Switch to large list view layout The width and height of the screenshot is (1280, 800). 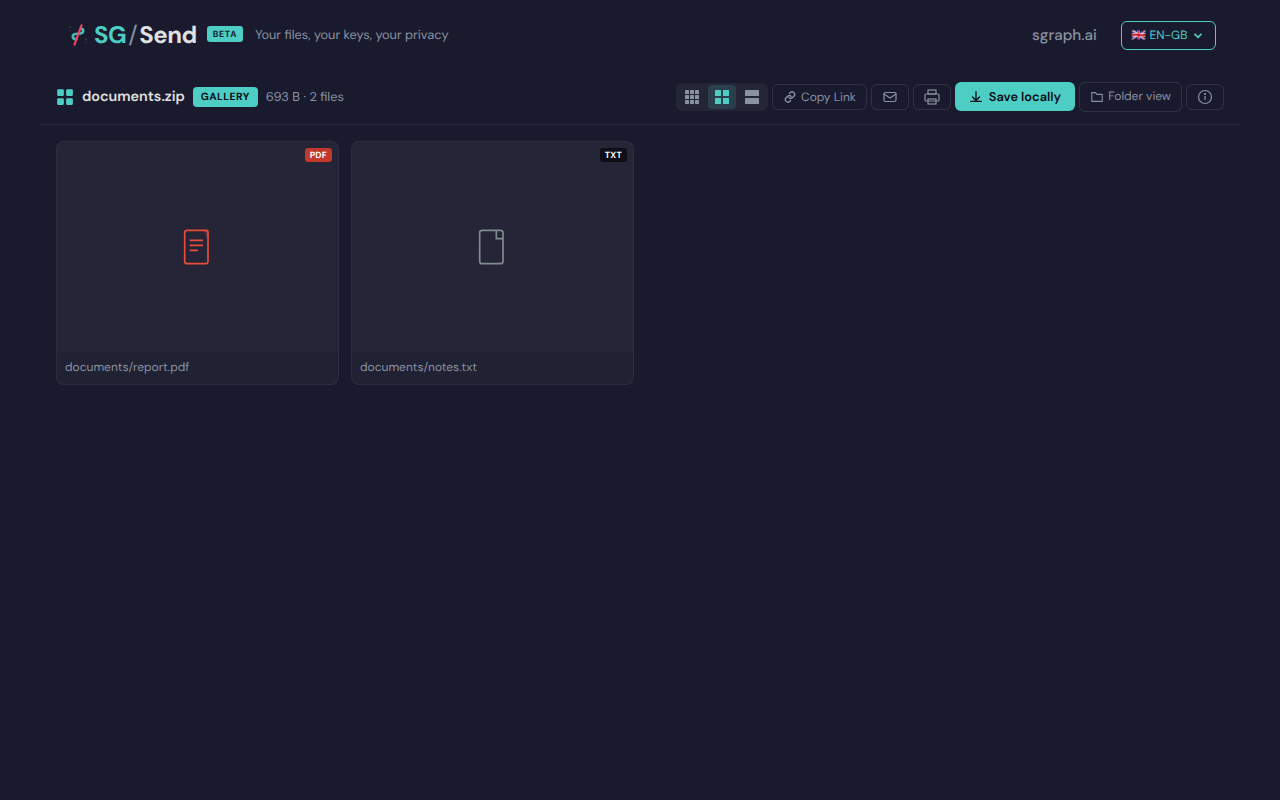pyautogui.click(x=752, y=97)
